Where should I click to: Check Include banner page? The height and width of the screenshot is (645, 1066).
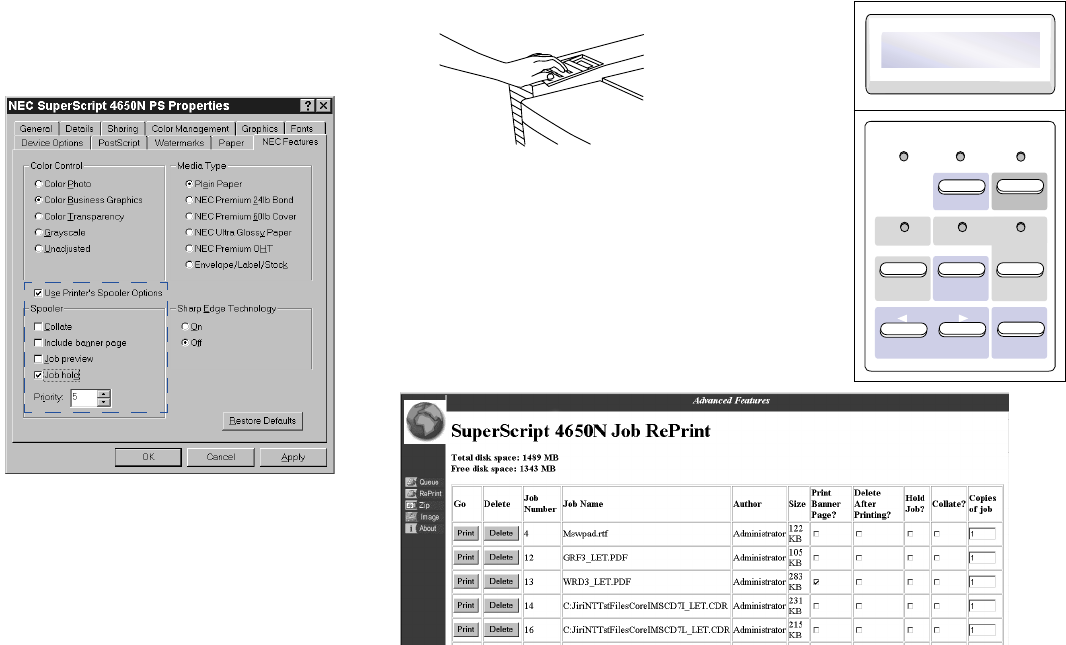point(38,343)
